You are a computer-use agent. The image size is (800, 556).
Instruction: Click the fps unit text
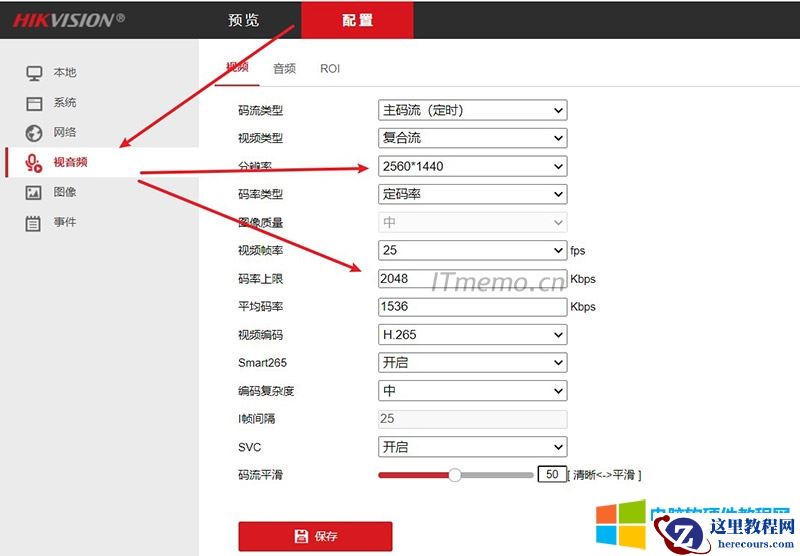pyautogui.click(x=578, y=251)
